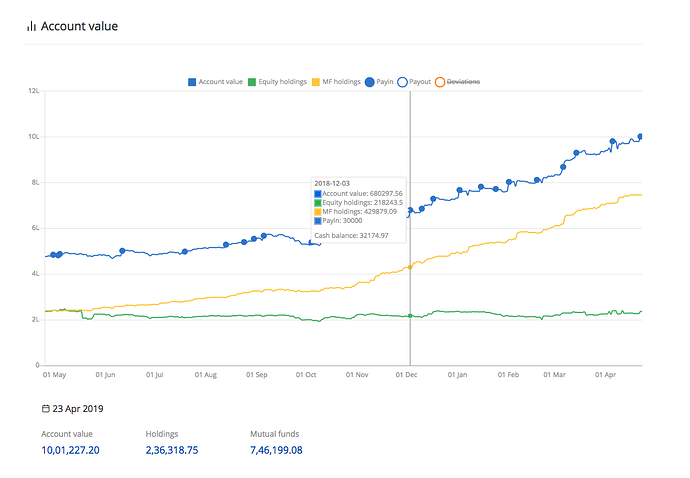The height and width of the screenshot is (478, 690).
Task: Click the green equity point on the crosshair
Action: point(410,316)
